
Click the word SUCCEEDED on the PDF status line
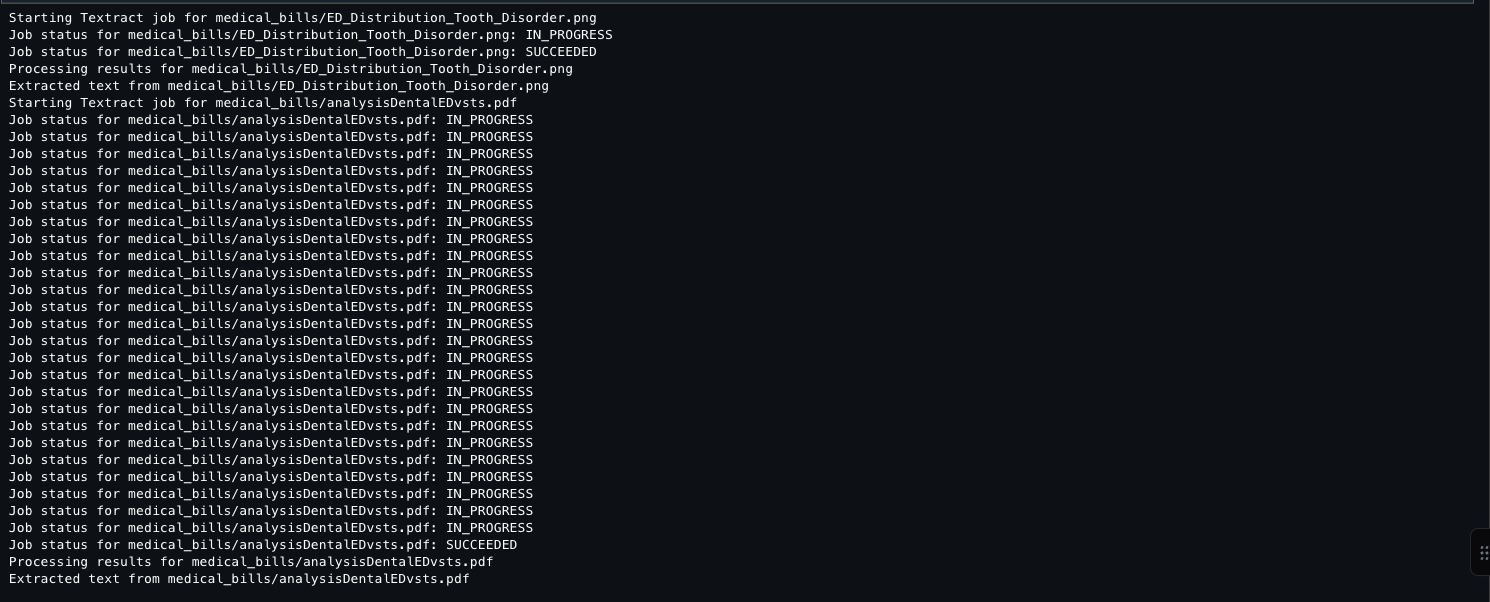tap(481, 545)
